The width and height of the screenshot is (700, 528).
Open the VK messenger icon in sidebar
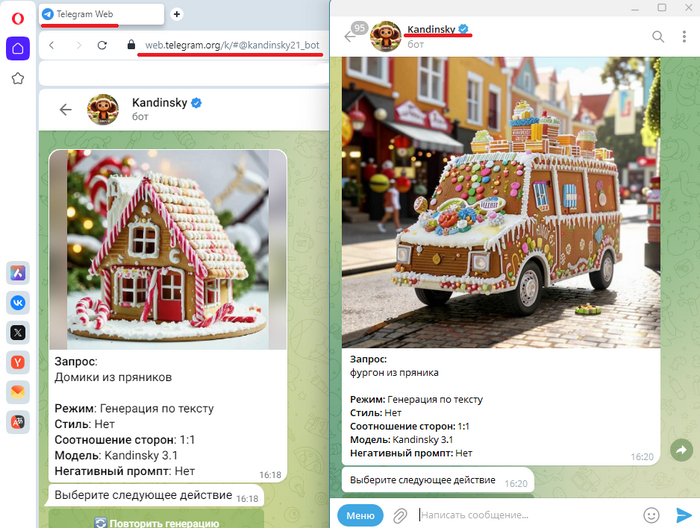[x=18, y=303]
